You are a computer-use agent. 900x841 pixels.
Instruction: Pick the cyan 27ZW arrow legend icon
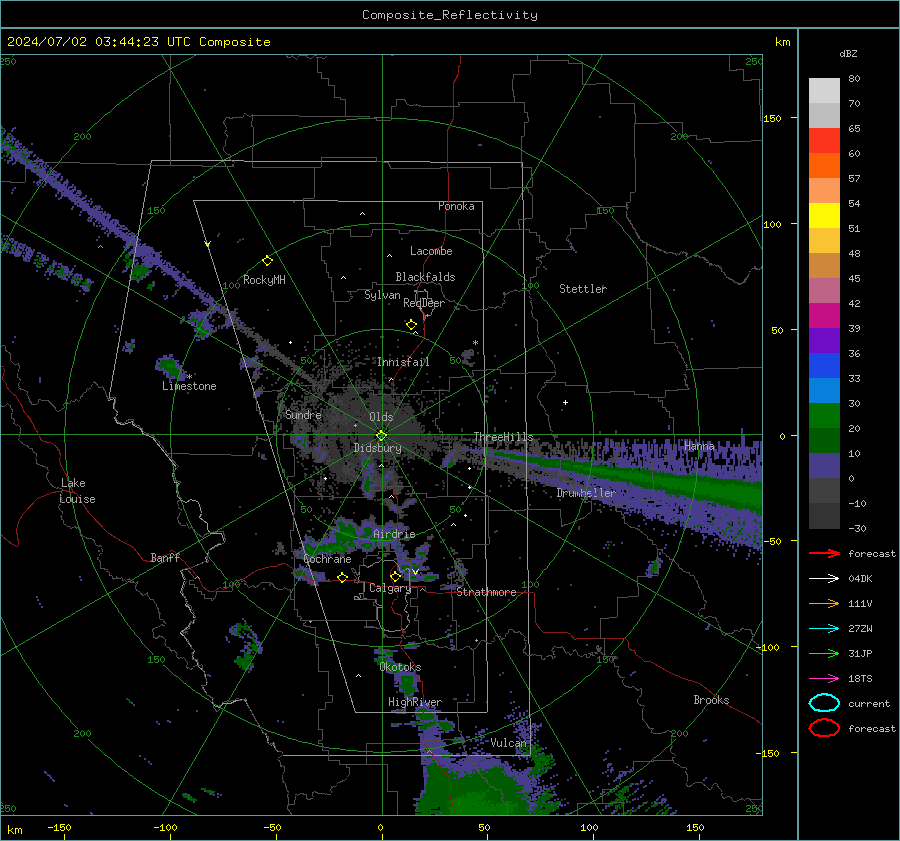pyautogui.click(x=824, y=629)
